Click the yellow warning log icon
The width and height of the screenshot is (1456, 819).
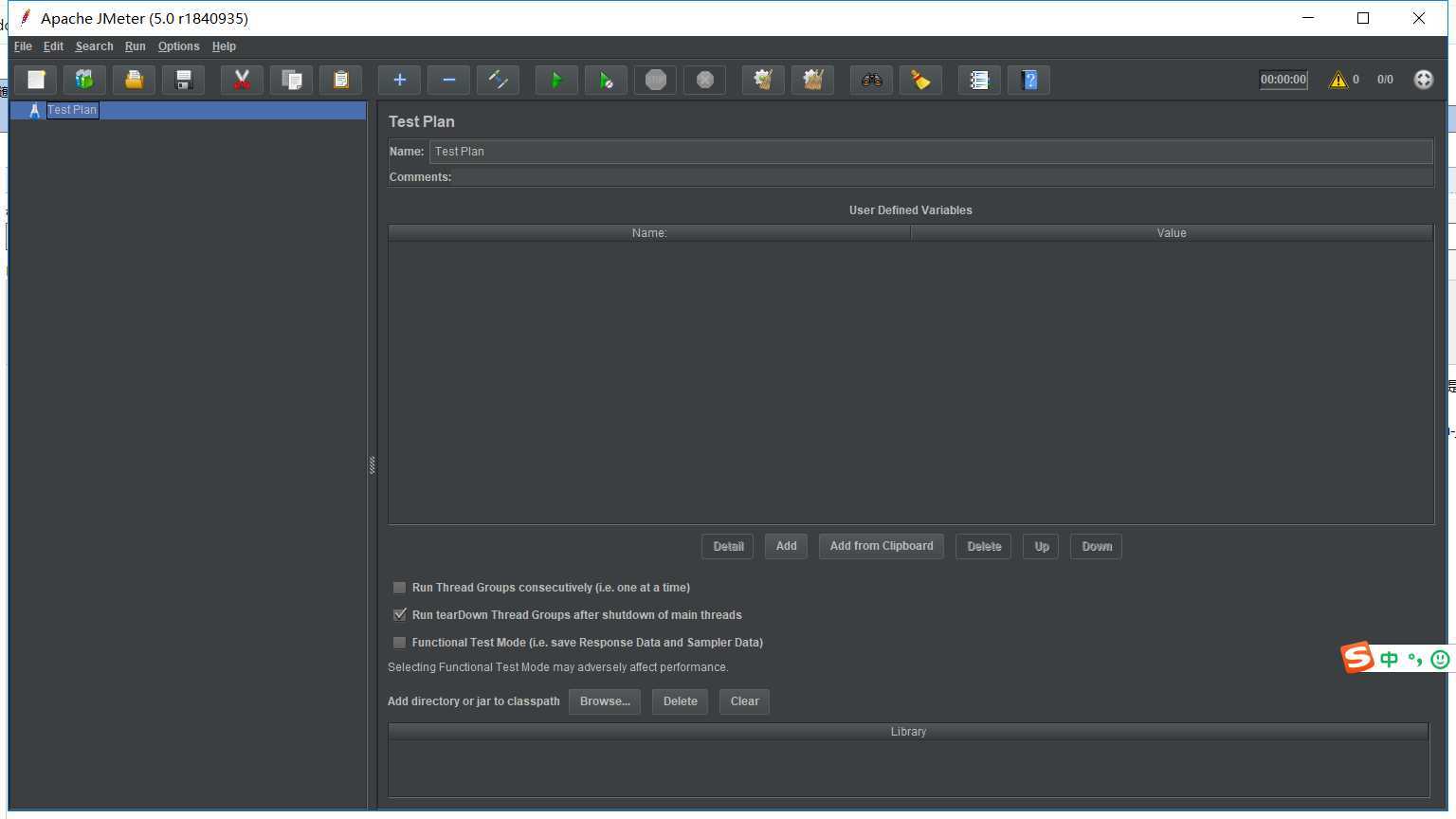coord(1338,80)
